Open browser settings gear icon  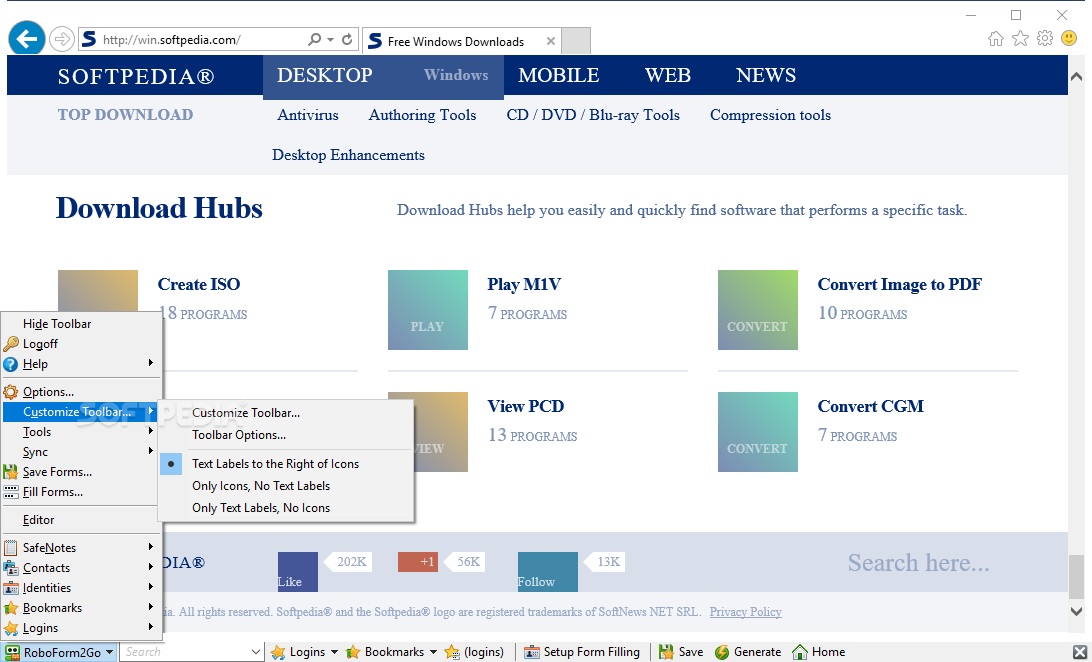(1045, 38)
